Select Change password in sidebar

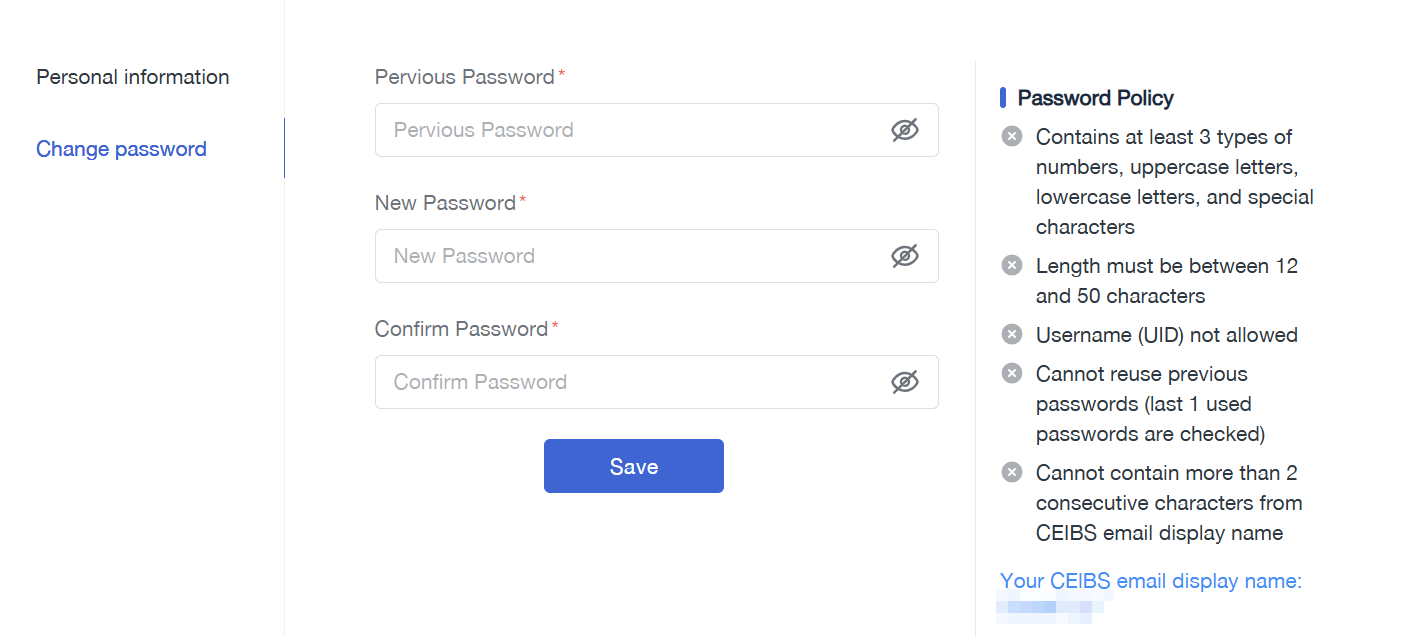121,149
